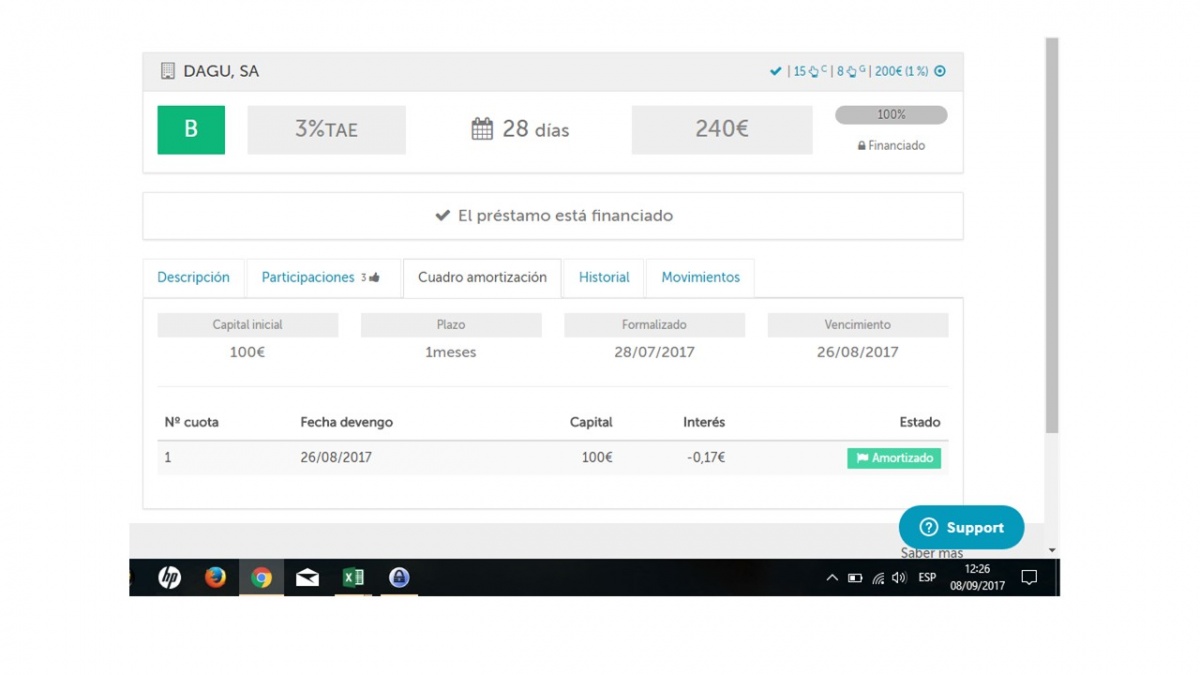Image resolution: width=1200 pixels, height=675 pixels.
Task: Click the green Amortizado status badge
Action: coord(894,458)
